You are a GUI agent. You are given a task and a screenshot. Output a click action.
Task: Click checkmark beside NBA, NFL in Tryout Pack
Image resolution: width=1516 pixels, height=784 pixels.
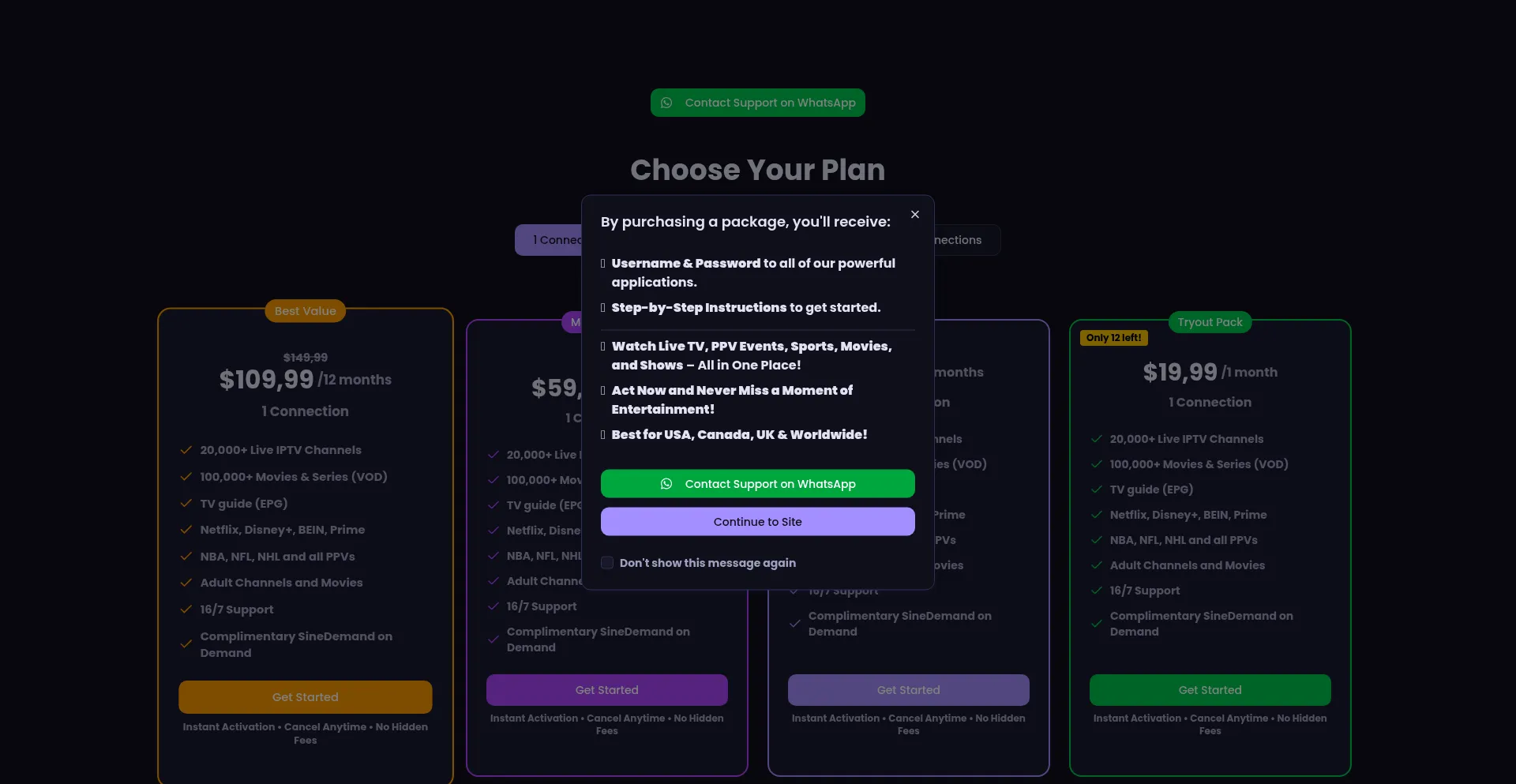pos(1096,540)
